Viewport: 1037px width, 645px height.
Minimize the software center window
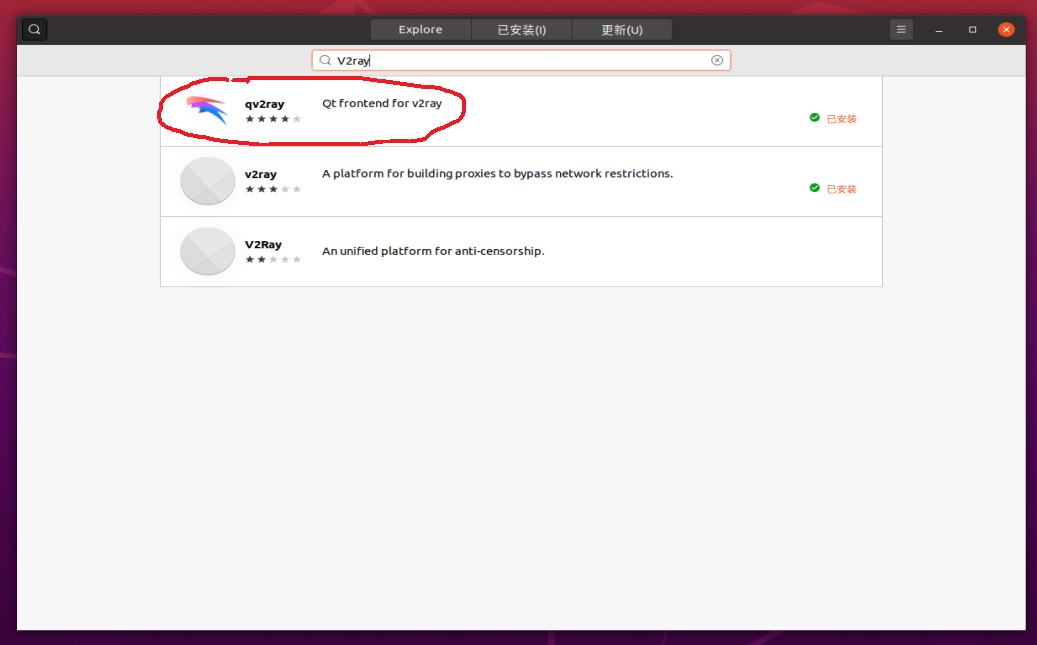point(938,30)
